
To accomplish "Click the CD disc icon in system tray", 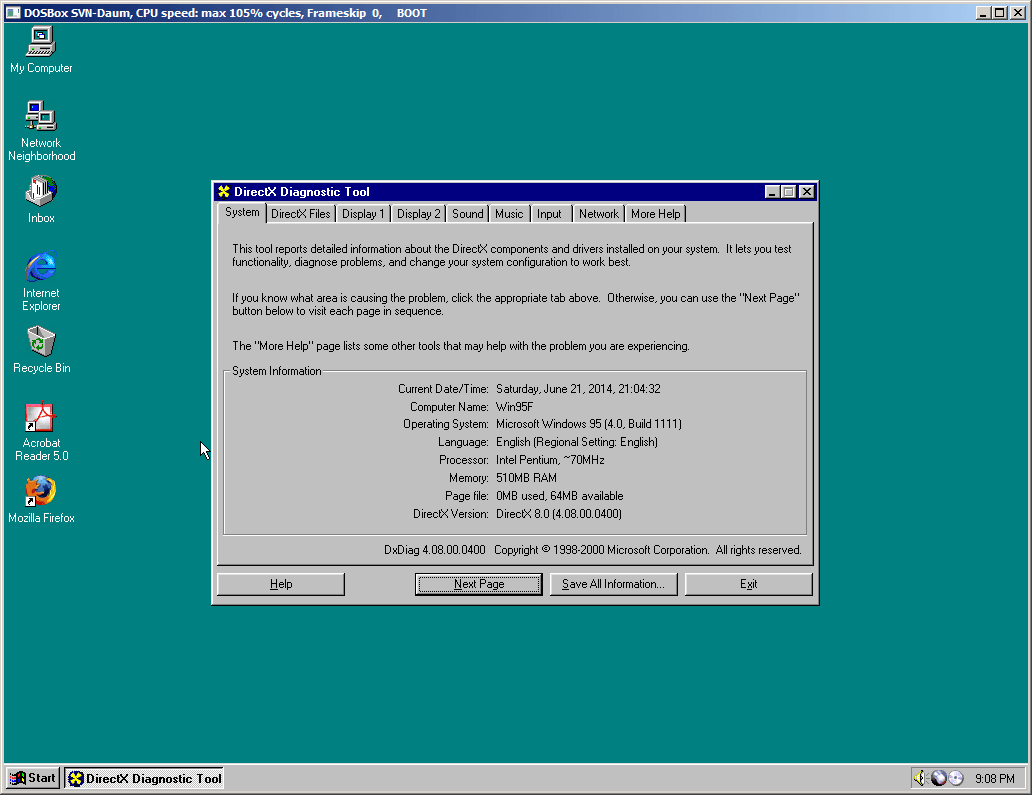I will click(956, 779).
